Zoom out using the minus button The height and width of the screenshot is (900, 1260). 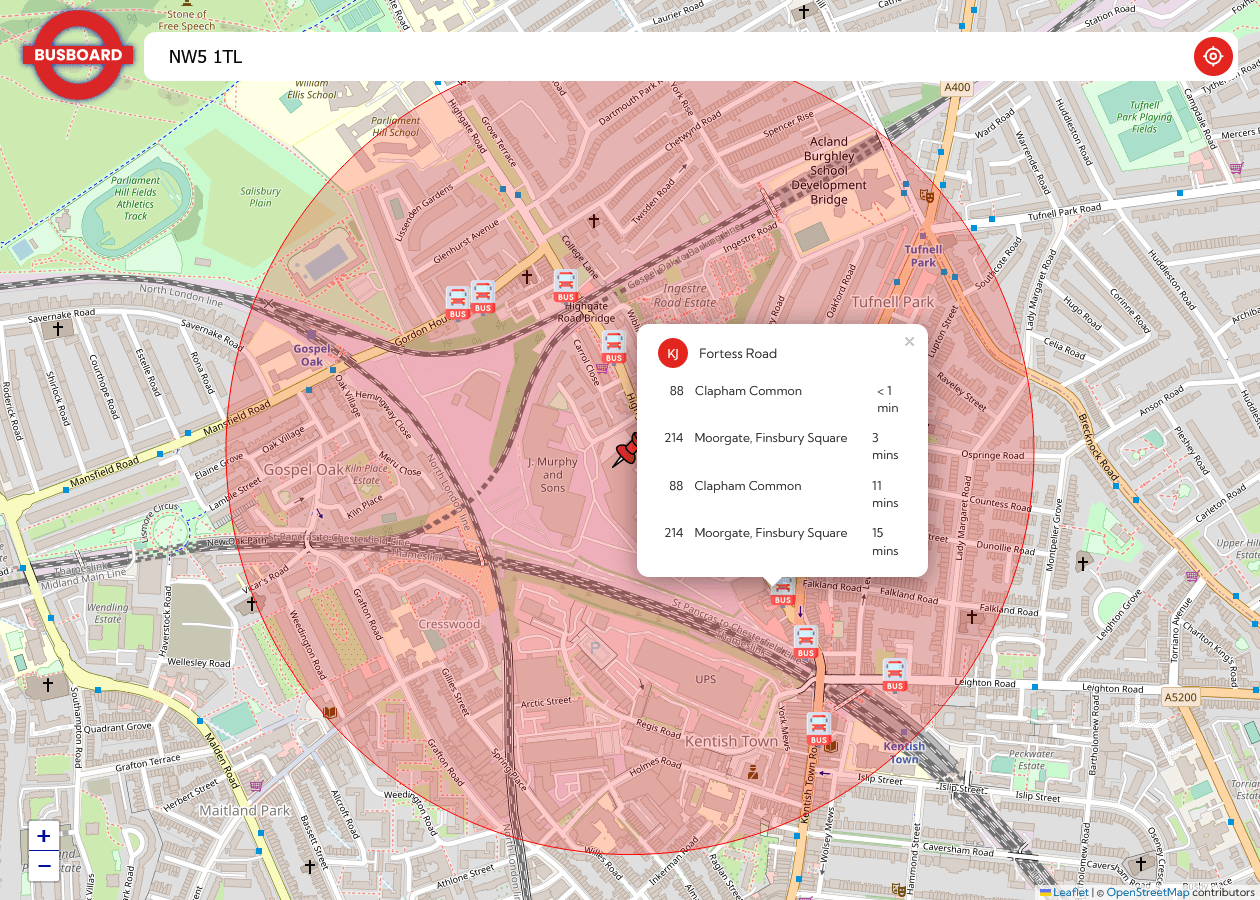coord(42,868)
